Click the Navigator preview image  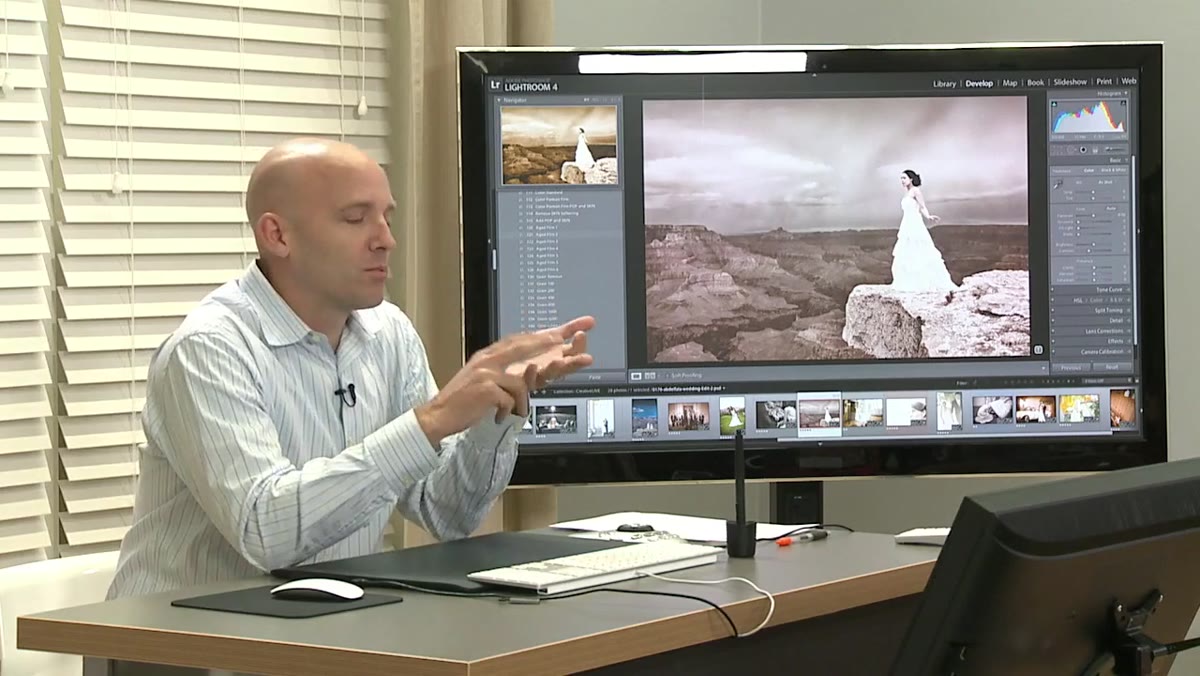tap(559, 145)
